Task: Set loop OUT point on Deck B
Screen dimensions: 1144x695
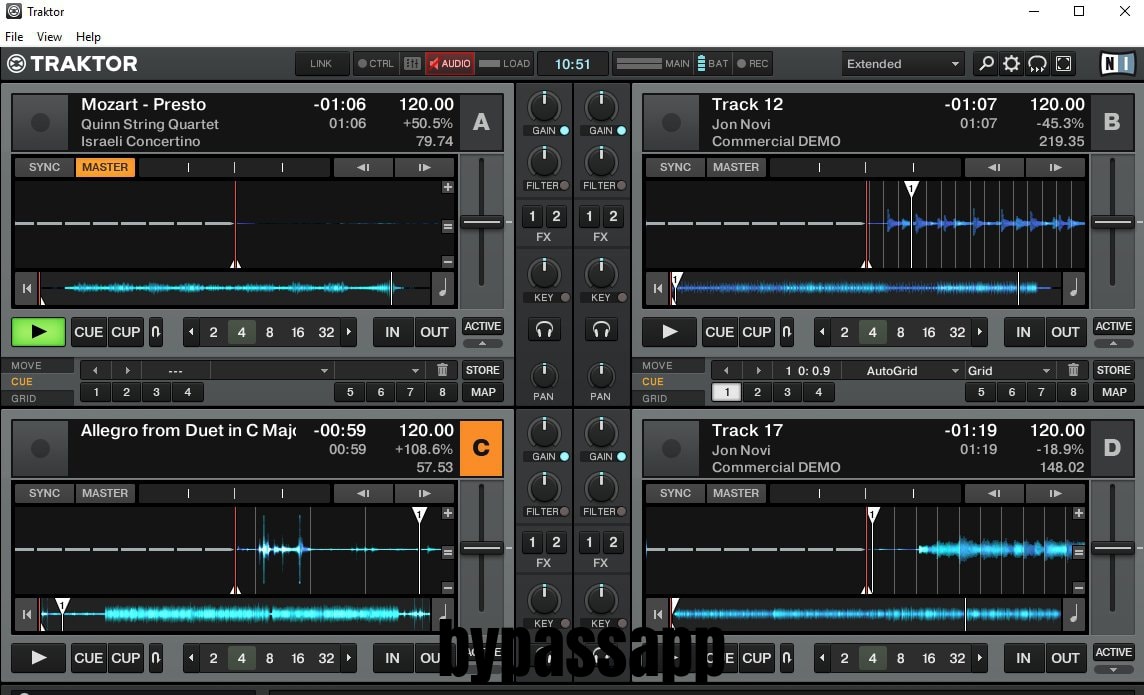Action: point(1064,332)
